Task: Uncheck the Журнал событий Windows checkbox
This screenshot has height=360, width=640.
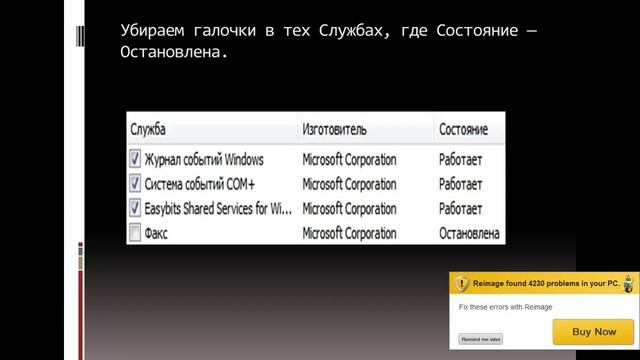Action: 135,159
